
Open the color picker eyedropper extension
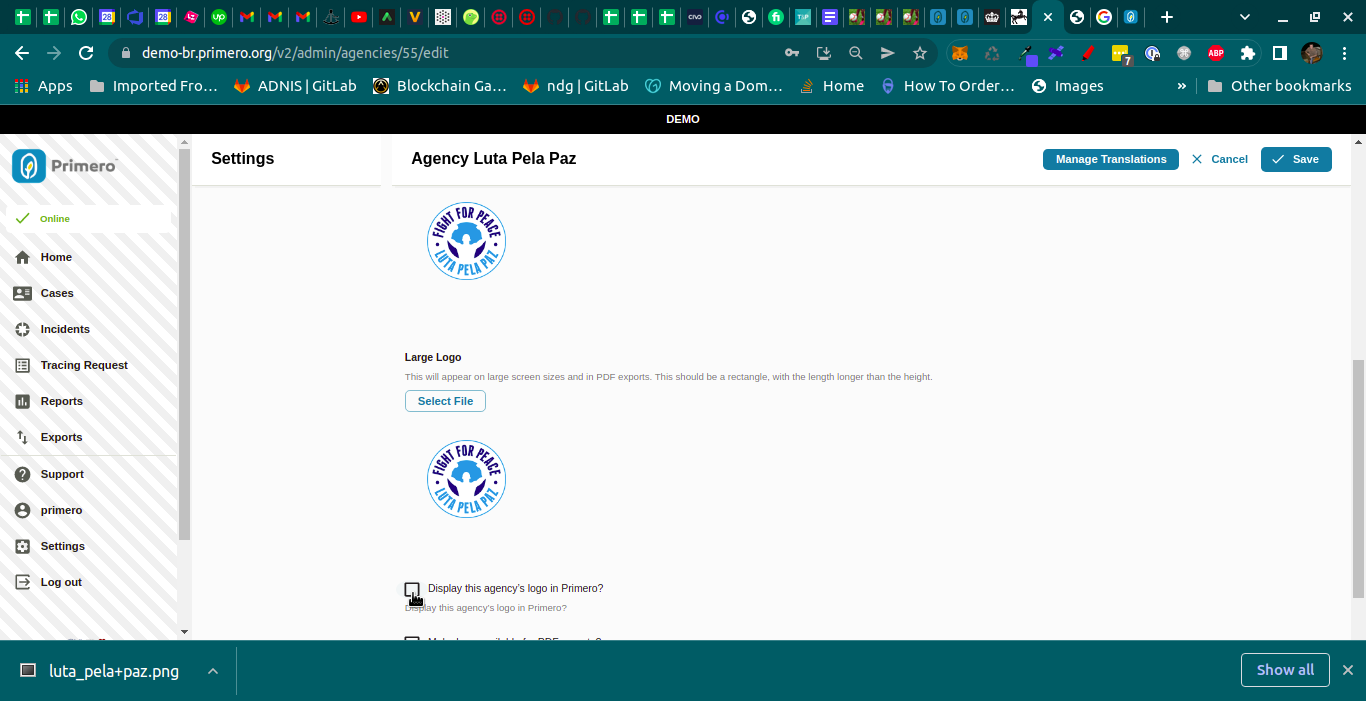click(1025, 53)
